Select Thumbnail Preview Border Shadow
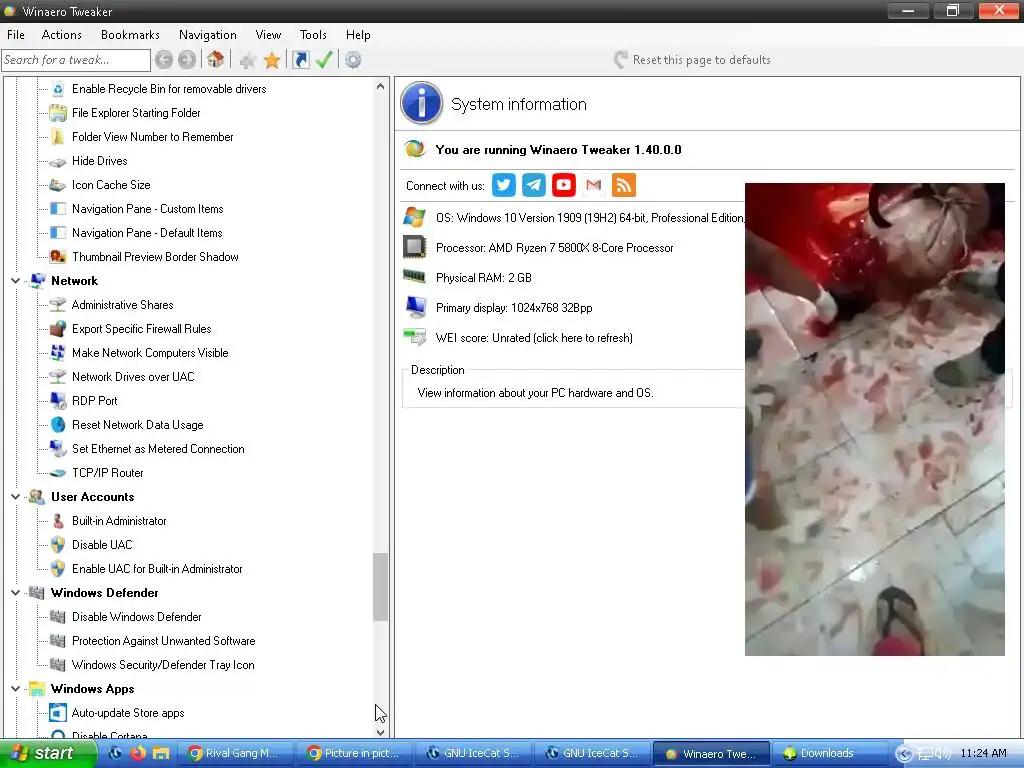Screen dimensions: 1024x768 point(155,257)
